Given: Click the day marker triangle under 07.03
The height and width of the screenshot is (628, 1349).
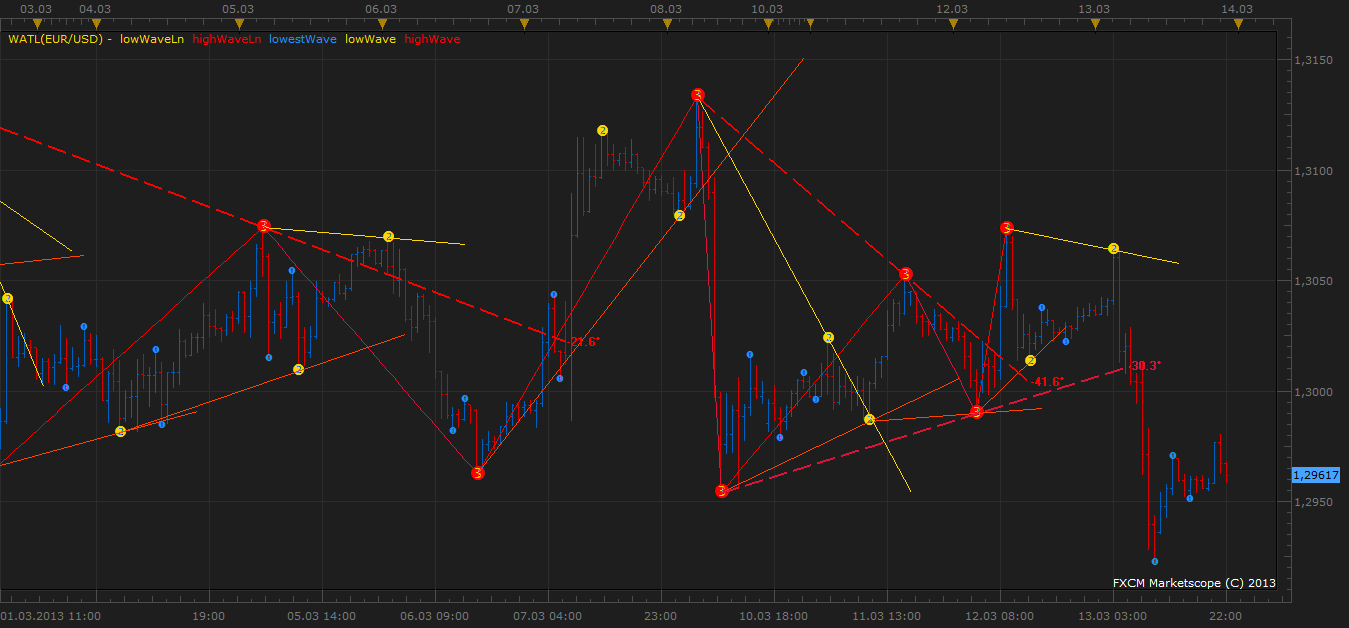Looking at the screenshot, I should click(524, 24).
